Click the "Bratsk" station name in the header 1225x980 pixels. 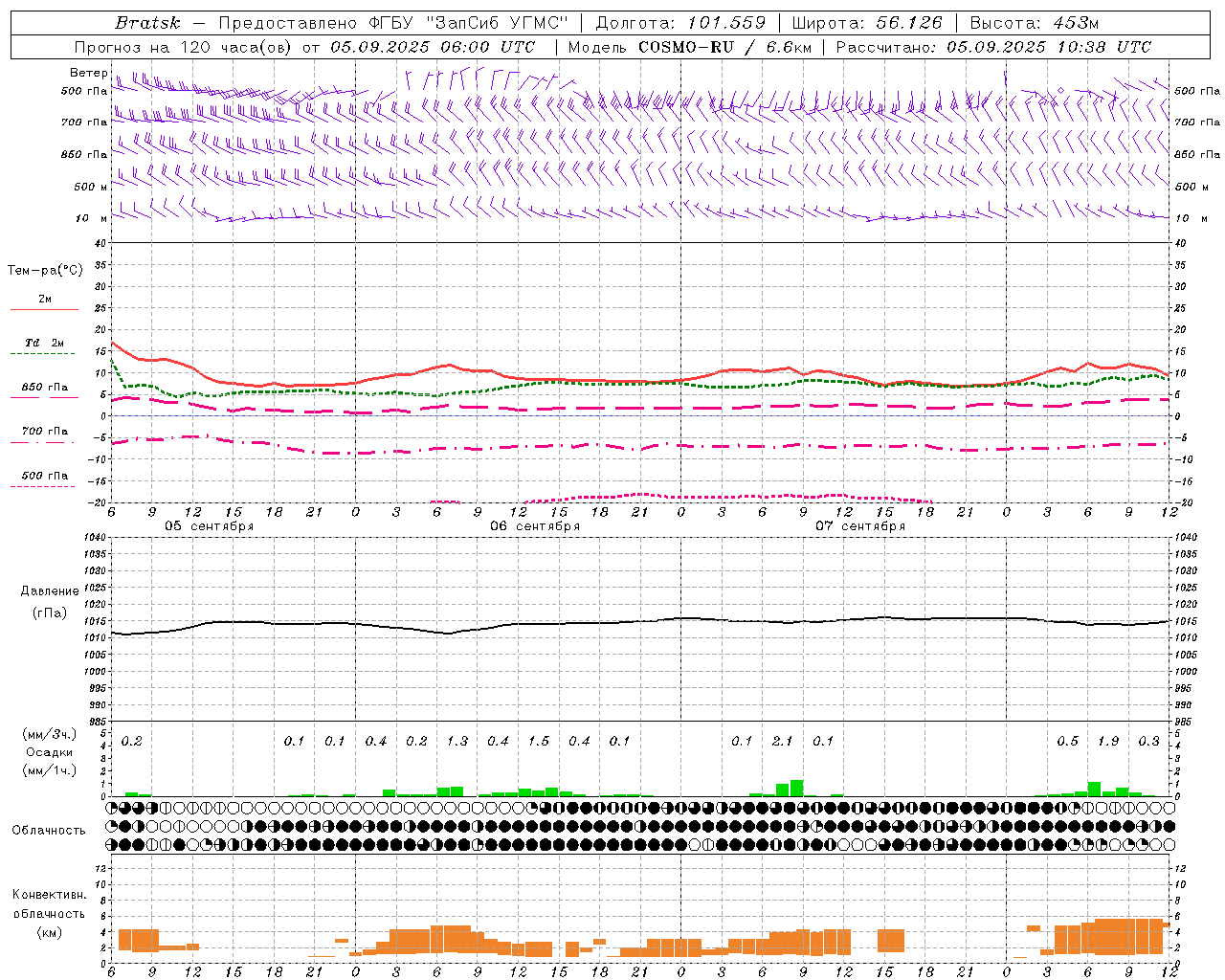coord(147,23)
